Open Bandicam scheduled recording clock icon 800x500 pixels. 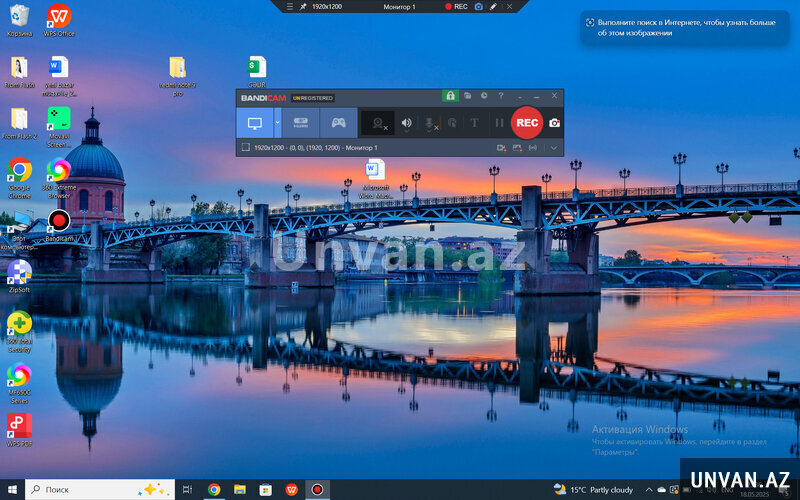coord(484,95)
